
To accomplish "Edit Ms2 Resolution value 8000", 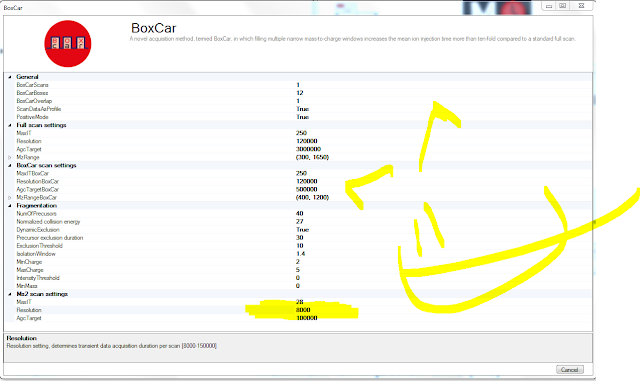I will 303,310.
